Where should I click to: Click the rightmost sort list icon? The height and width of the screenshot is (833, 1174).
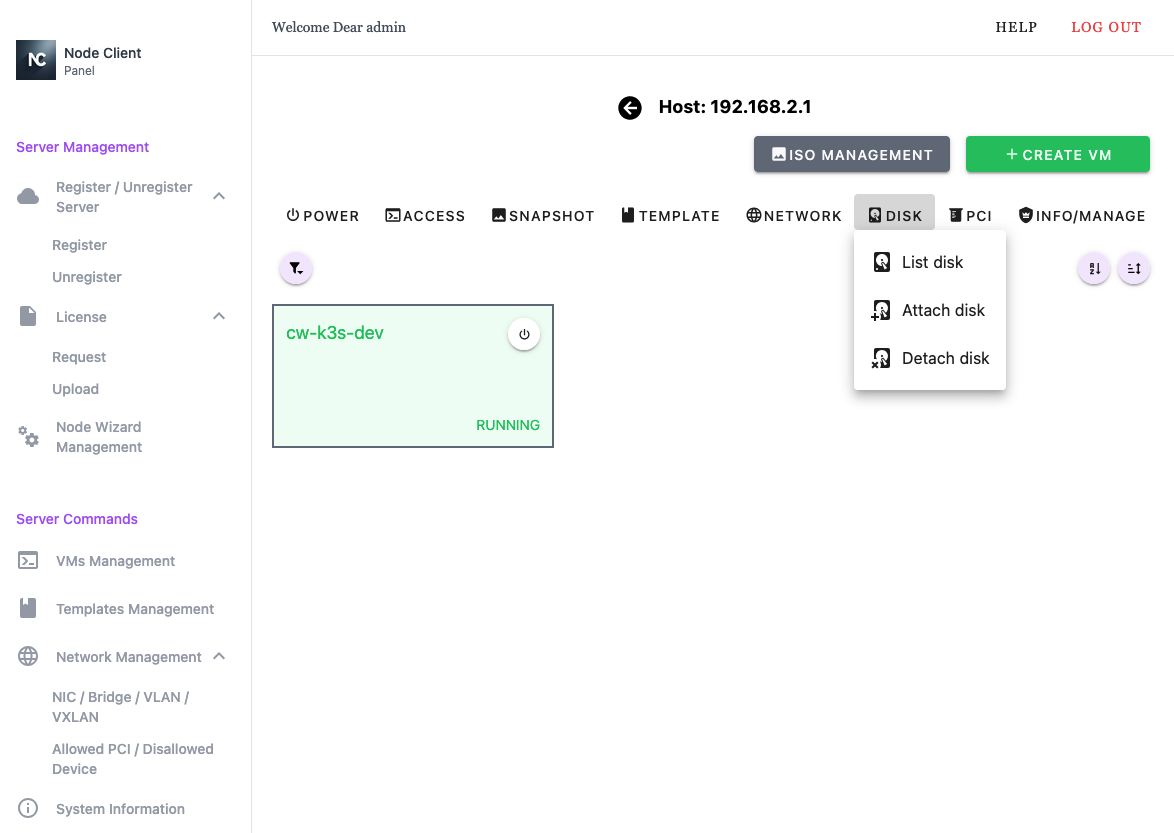1134,268
